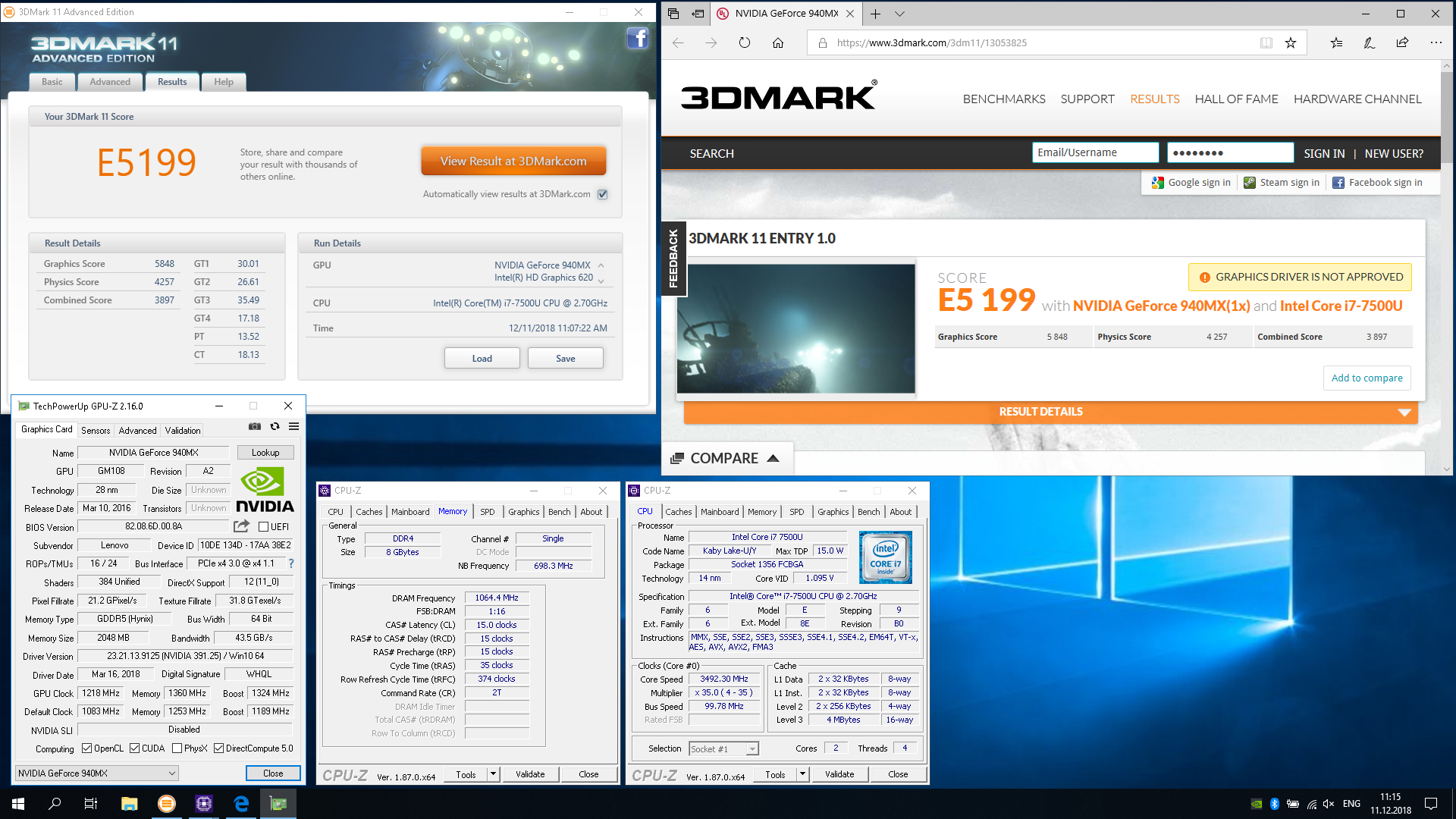The width and height of the screenshot is (1456, 819).
Task: Set tabs aside icon in Edge
Action: tap(698, 14)
